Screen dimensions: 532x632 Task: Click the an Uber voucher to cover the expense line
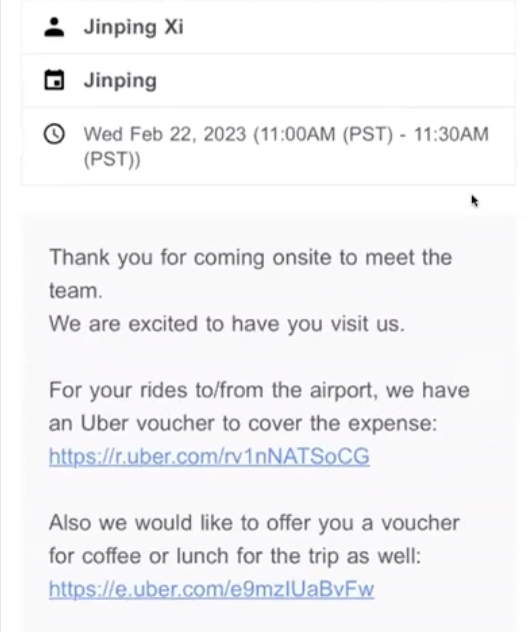click(243, 424)
